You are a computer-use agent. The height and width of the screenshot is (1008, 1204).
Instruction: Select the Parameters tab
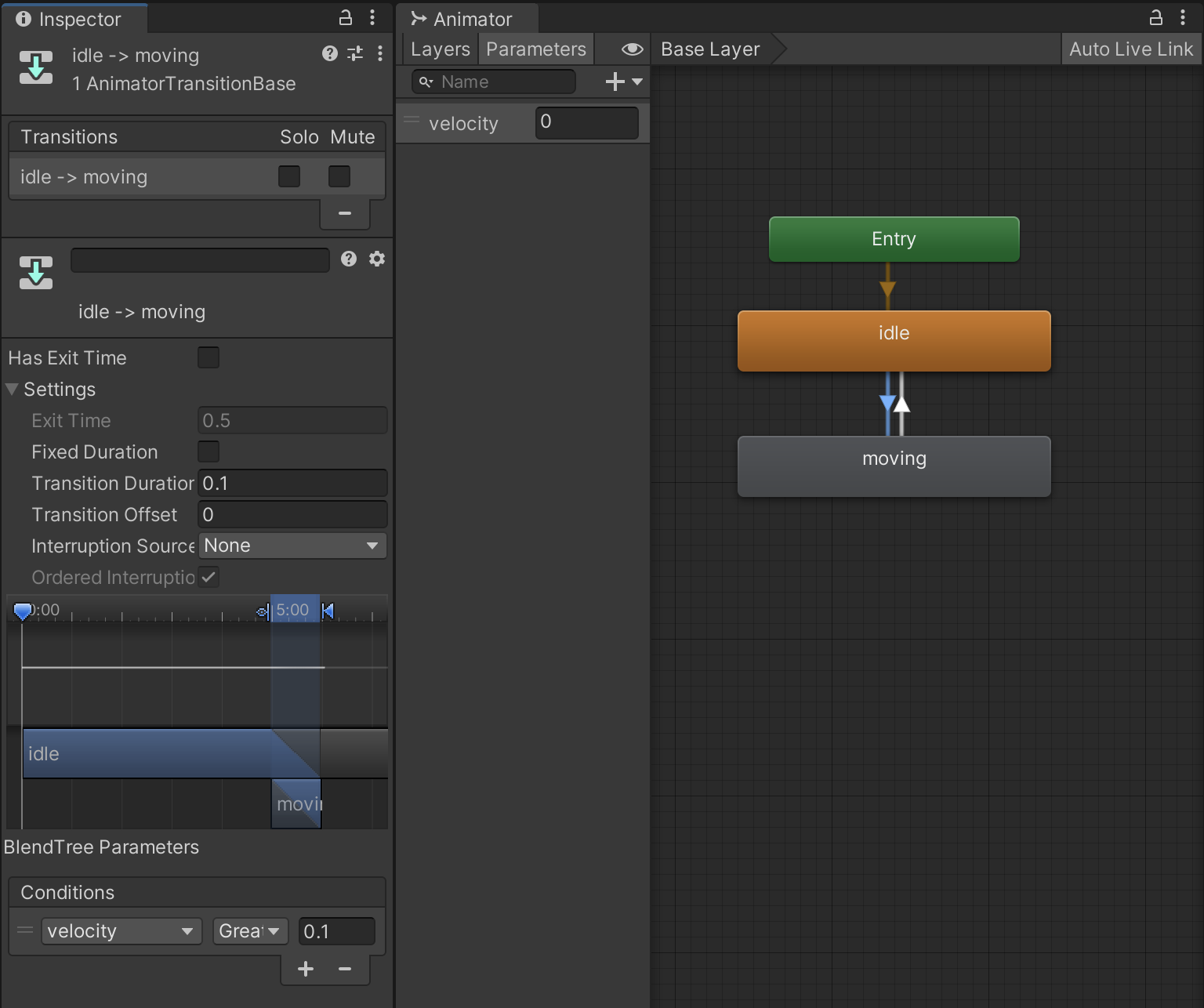[x=536, y=49]
